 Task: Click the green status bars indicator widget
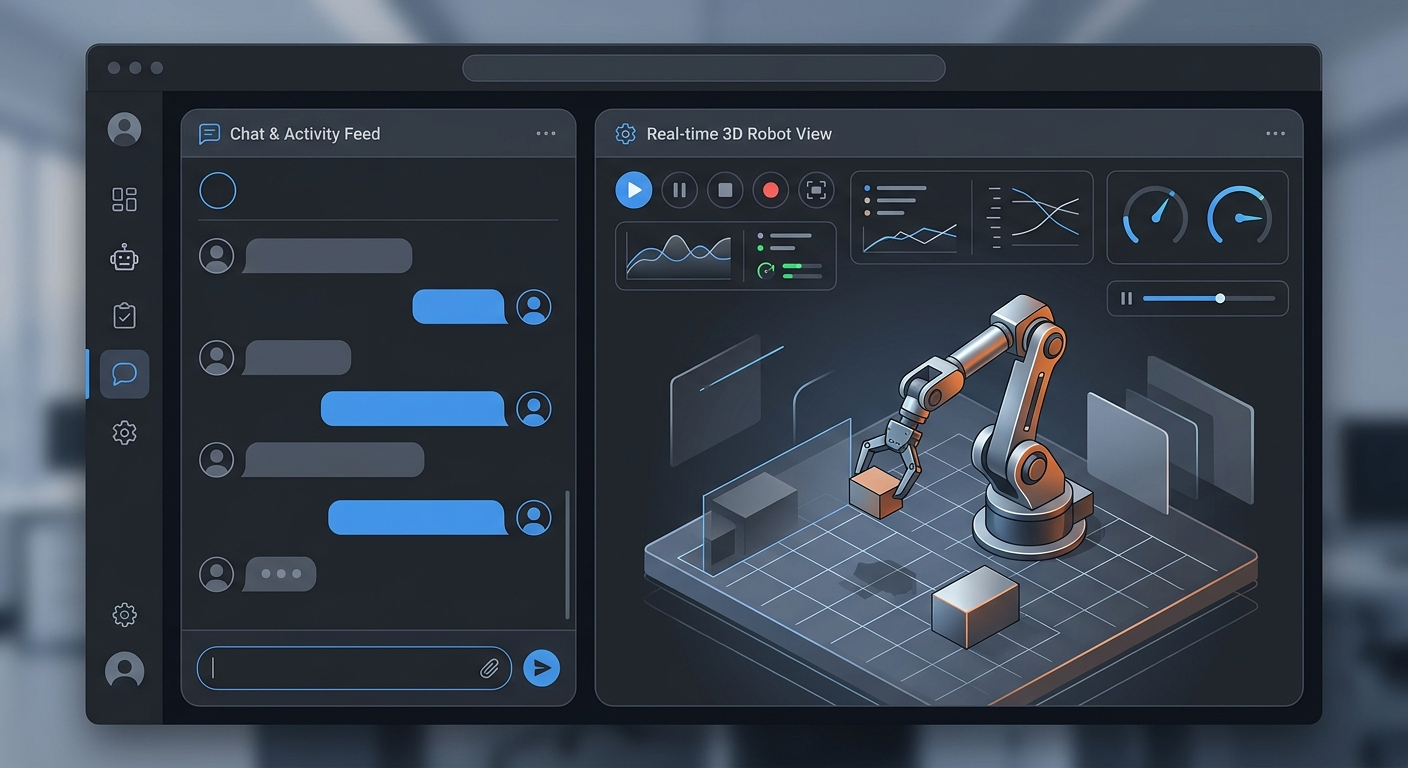[x=792, y=269]
